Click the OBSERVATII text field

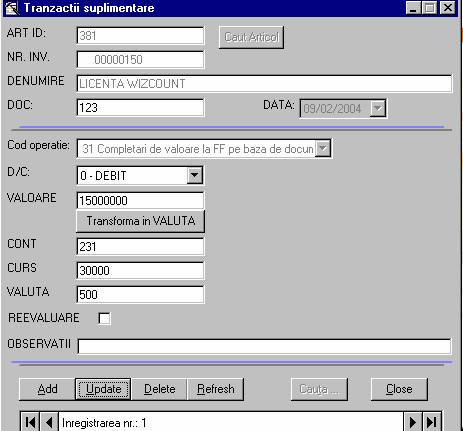point(265,346)
